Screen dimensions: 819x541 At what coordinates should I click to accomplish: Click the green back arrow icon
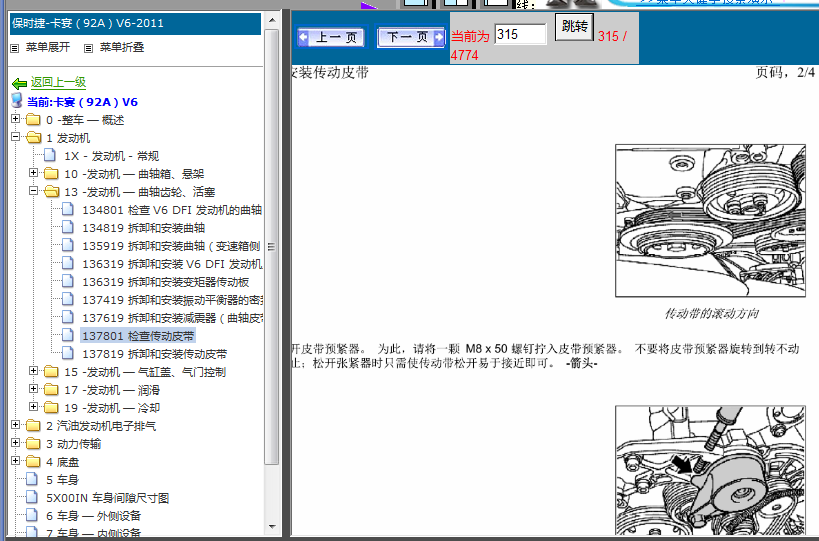pos(19,83)
